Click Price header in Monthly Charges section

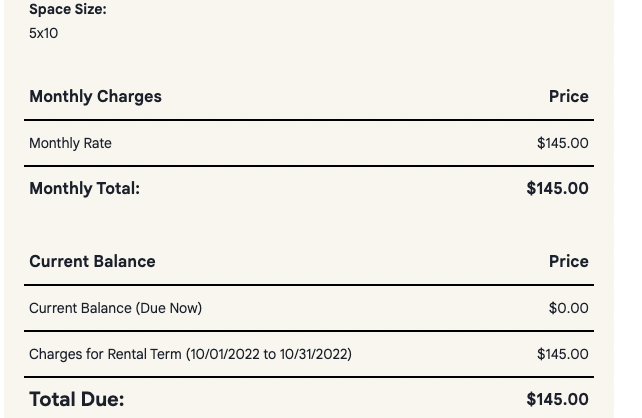[568, 97]
